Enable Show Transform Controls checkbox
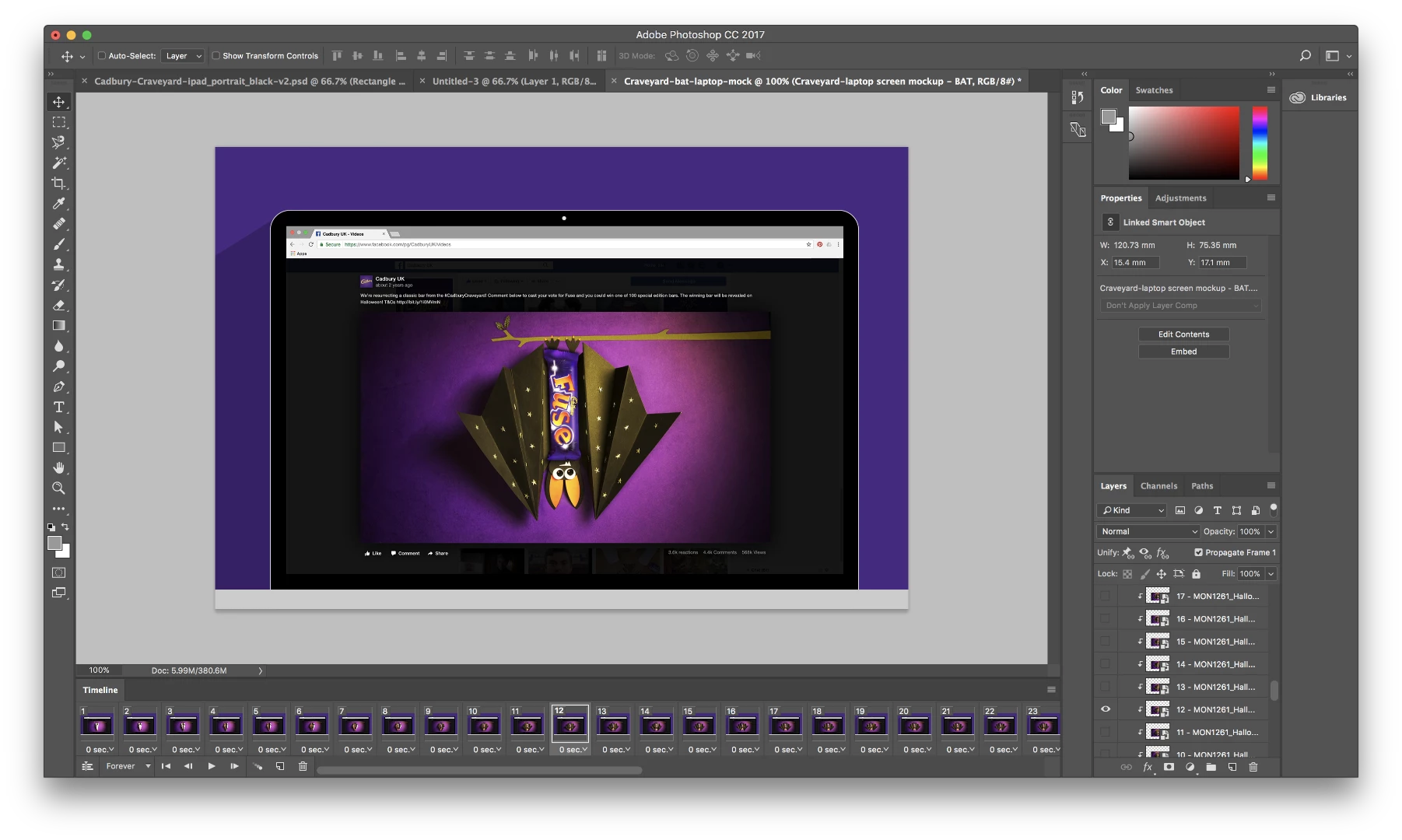This screenshot has width=1402, height=840. coord(216,56)
